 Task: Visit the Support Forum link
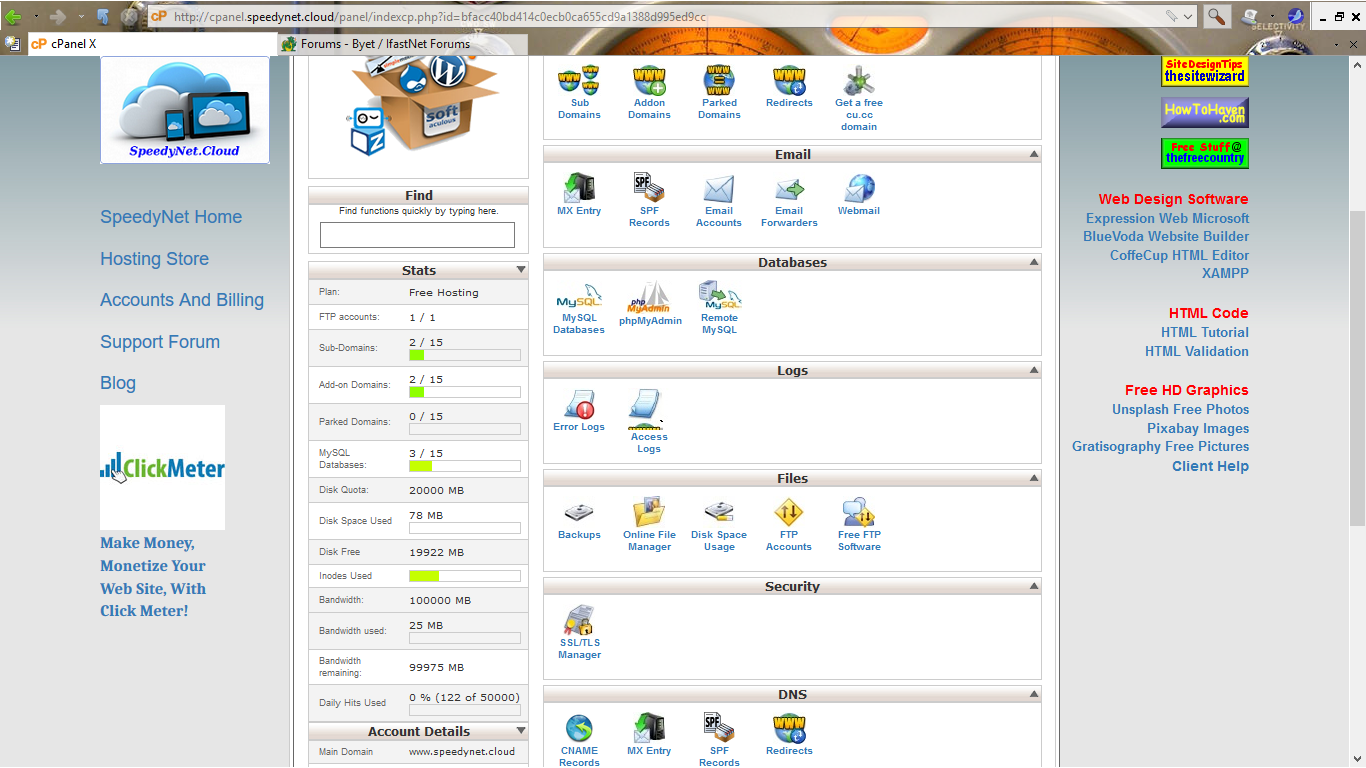coord(160,342)
